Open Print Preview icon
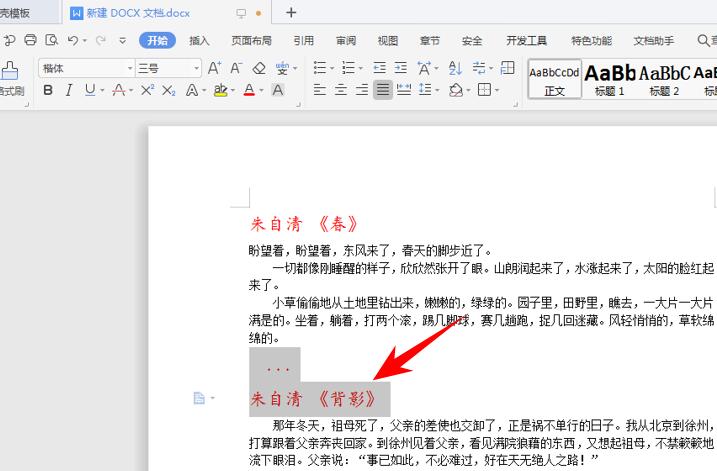717x471 pixels. tap(52, 40)
